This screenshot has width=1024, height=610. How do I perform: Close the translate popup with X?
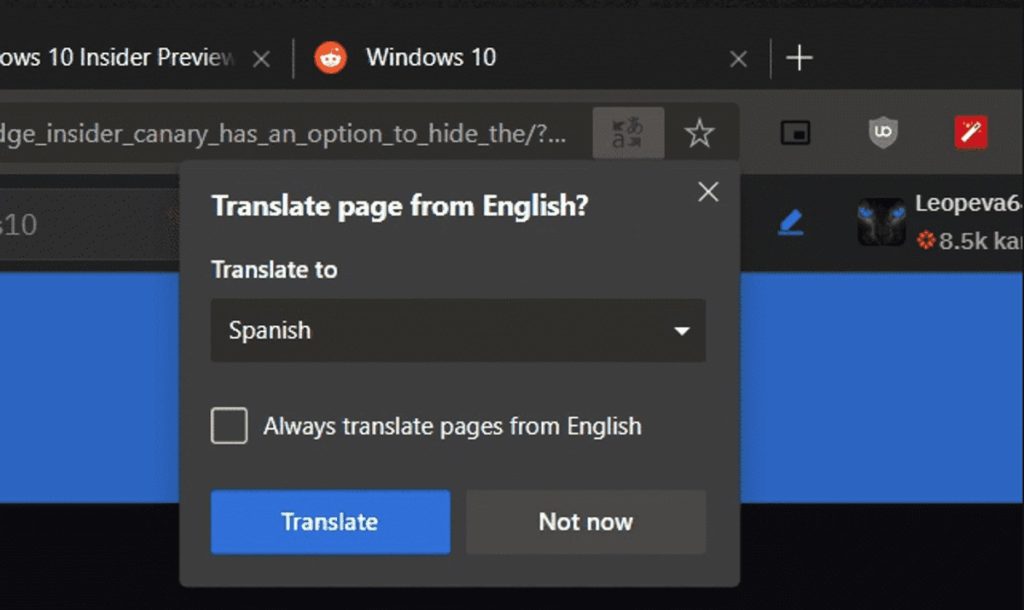point(708,192)
